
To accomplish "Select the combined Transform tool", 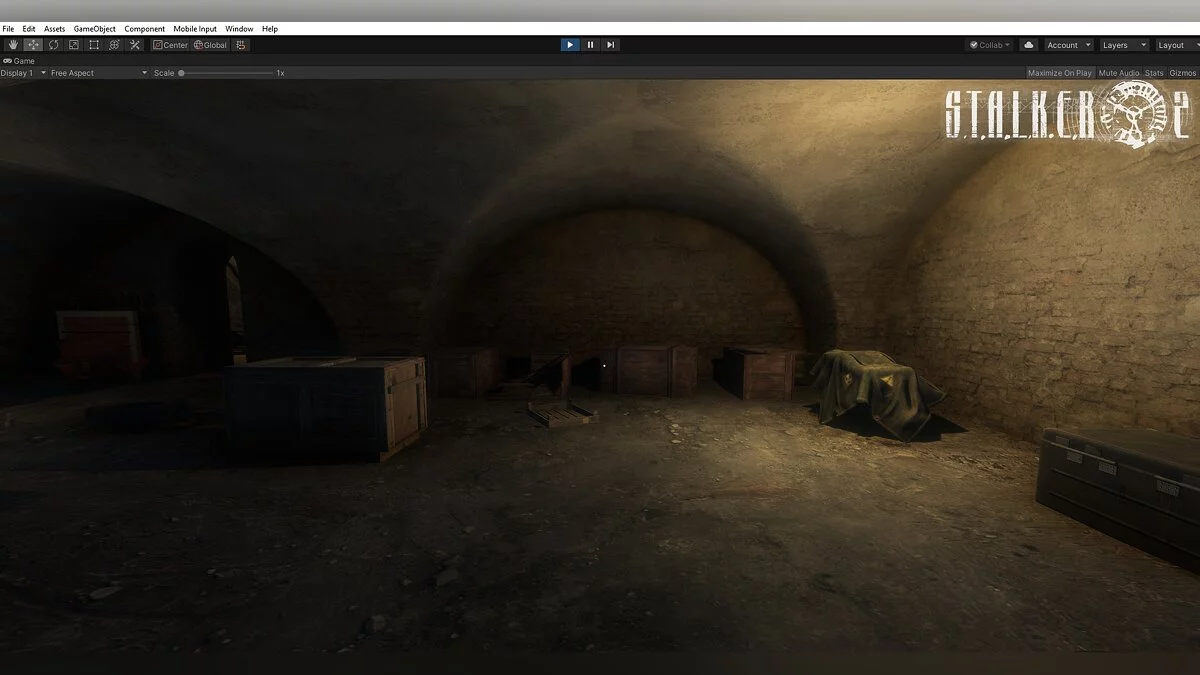I will click(114, 45).
